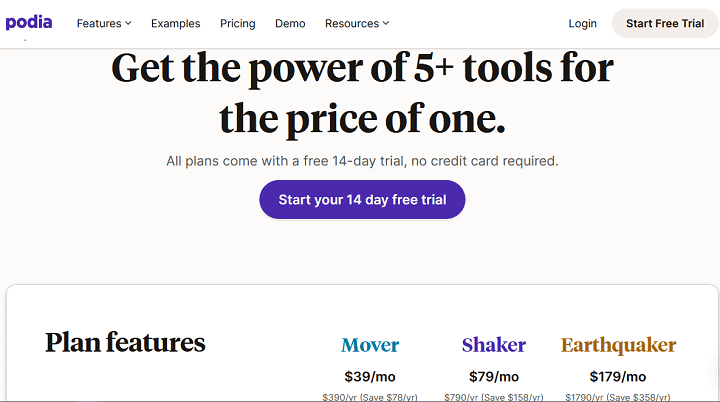
Task: Click the $179/mo Earthquaker price
Action: click(x=618, y=377)
